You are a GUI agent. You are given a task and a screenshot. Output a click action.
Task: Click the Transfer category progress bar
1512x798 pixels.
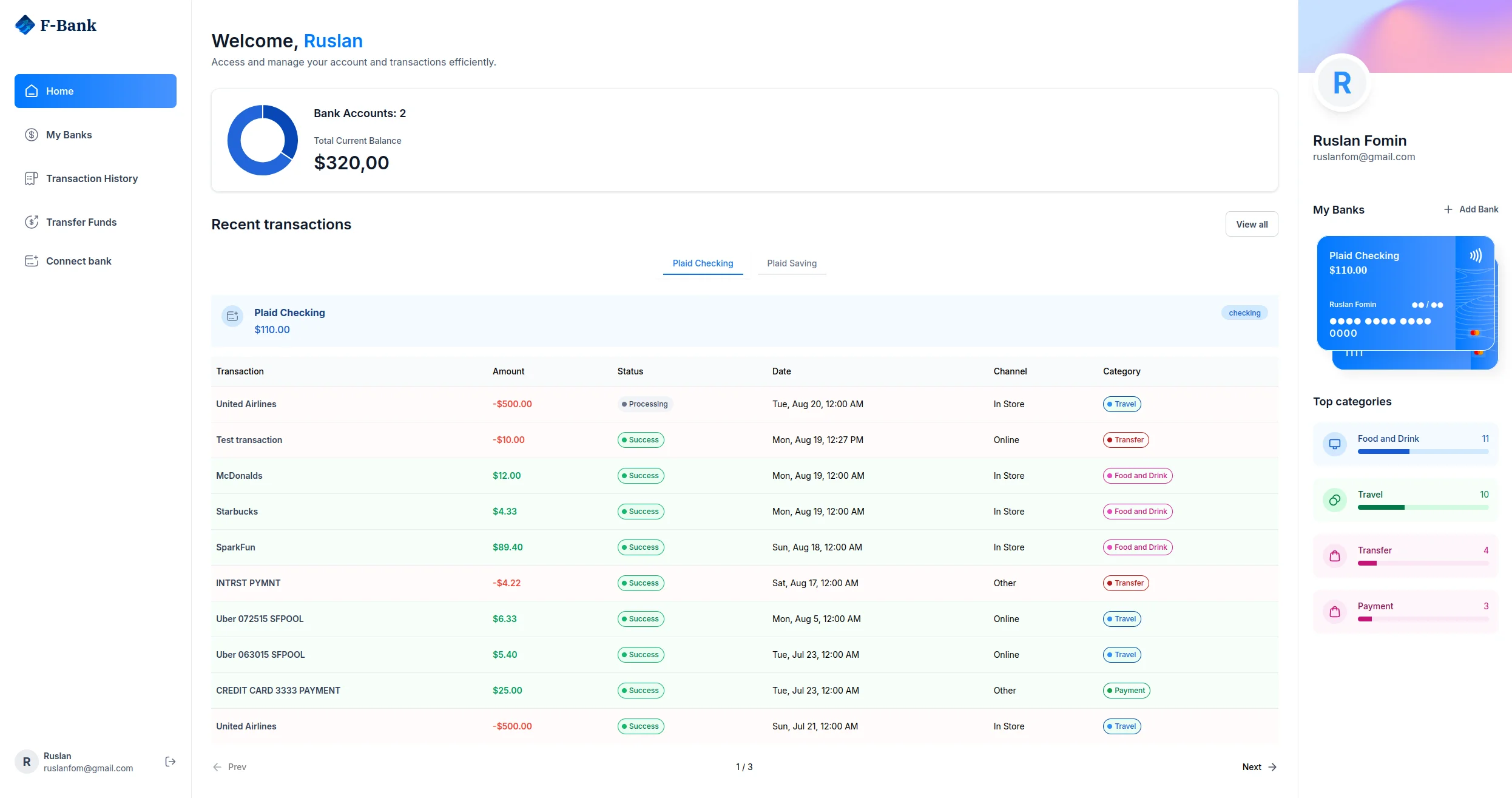coord(1422,563)
